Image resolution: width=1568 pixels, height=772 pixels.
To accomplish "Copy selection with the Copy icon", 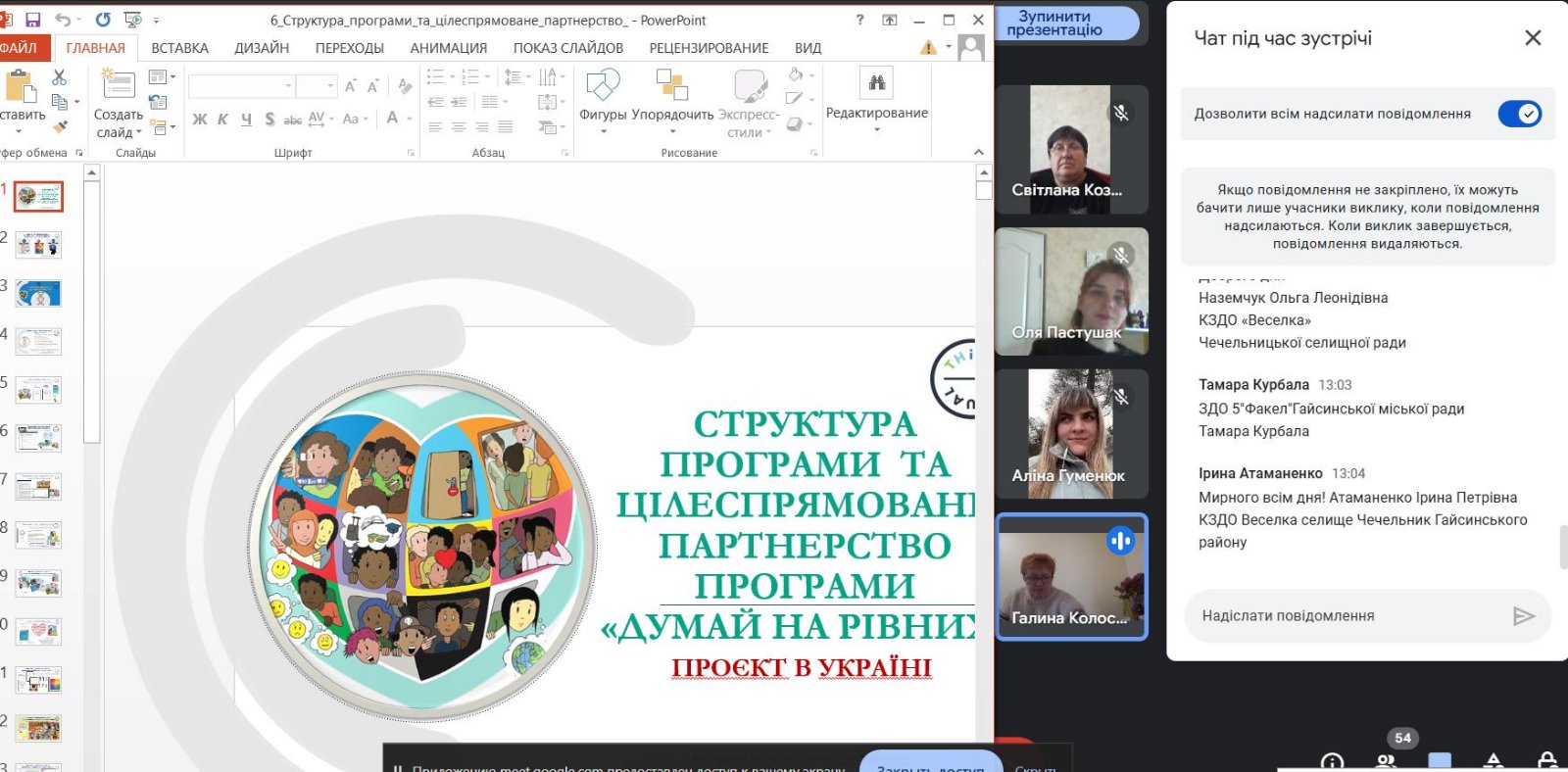I will (59, 102).
